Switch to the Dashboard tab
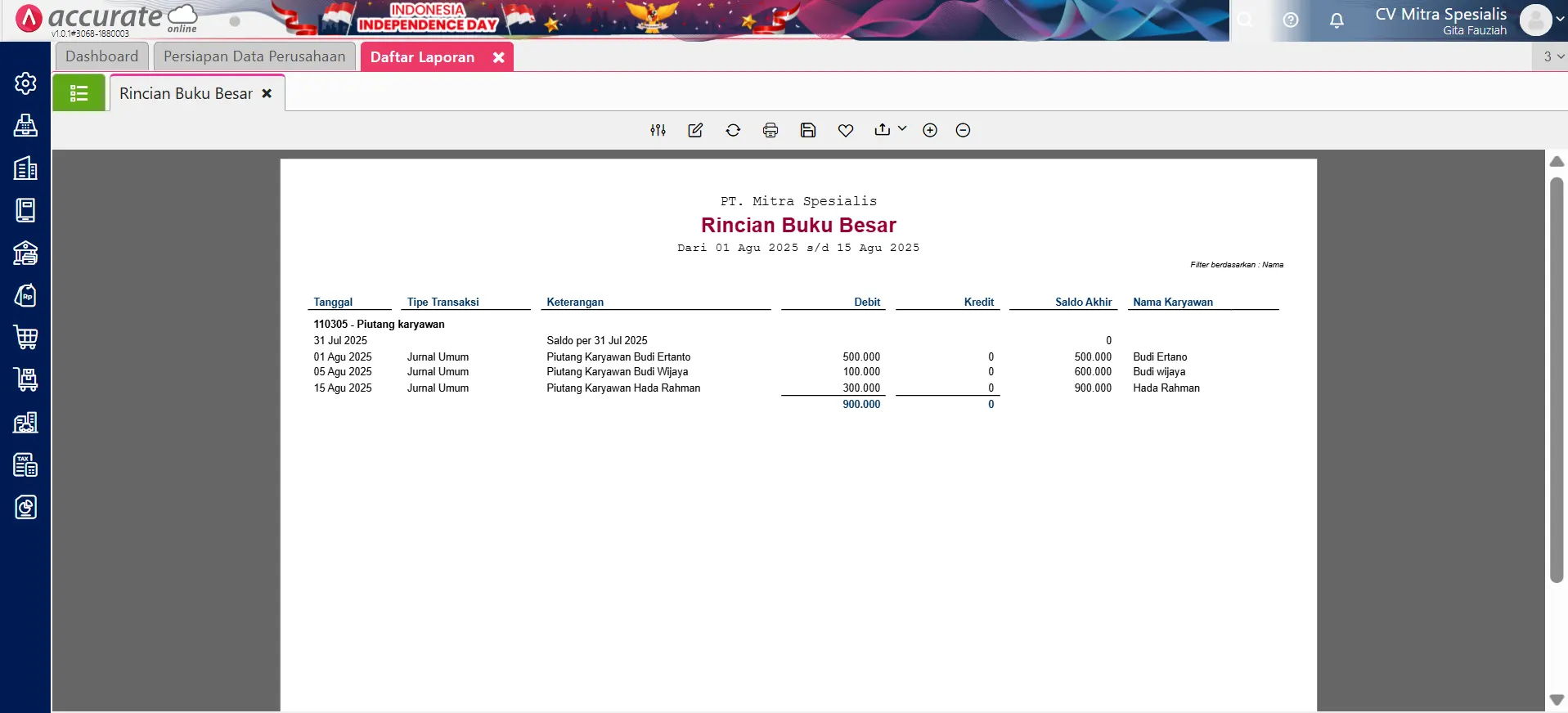The height and width of the screenshot is (713, 1568). pyautogui.click(x=101, y=56)
